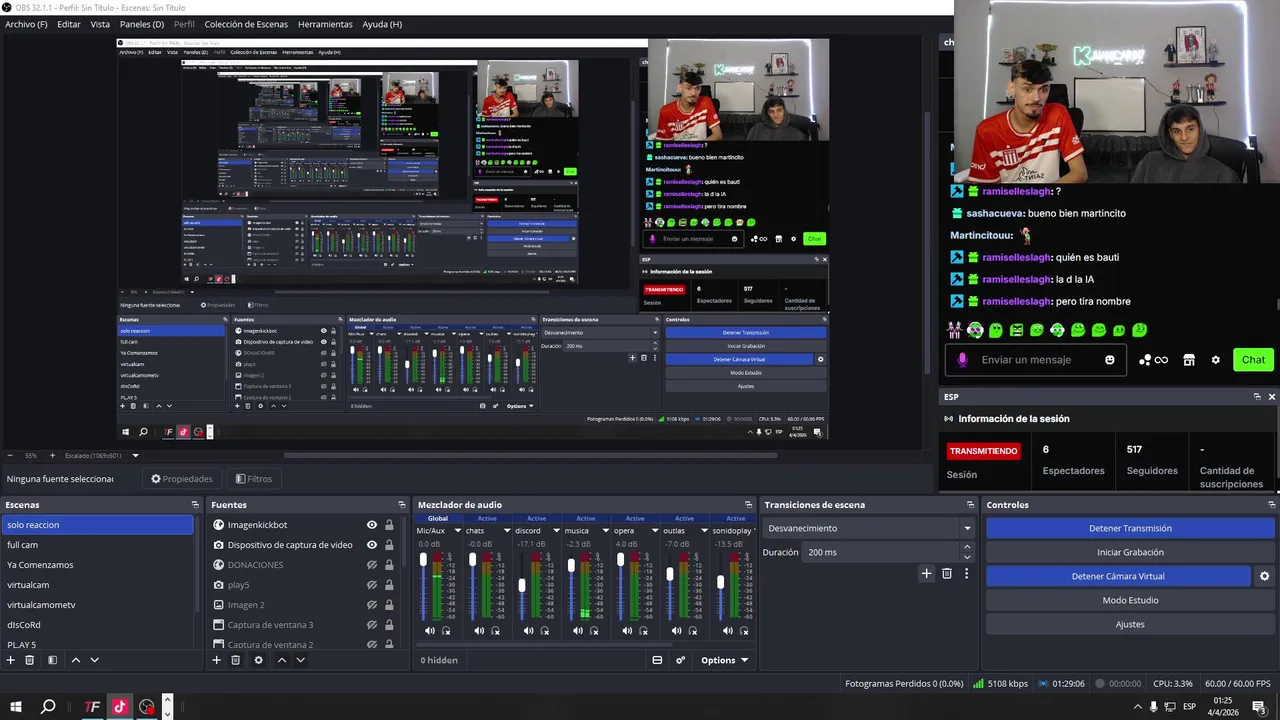1280x720 pixels.
Task: Pop out the Mezclador de audio dock
Action: click(x=748, y=505)
